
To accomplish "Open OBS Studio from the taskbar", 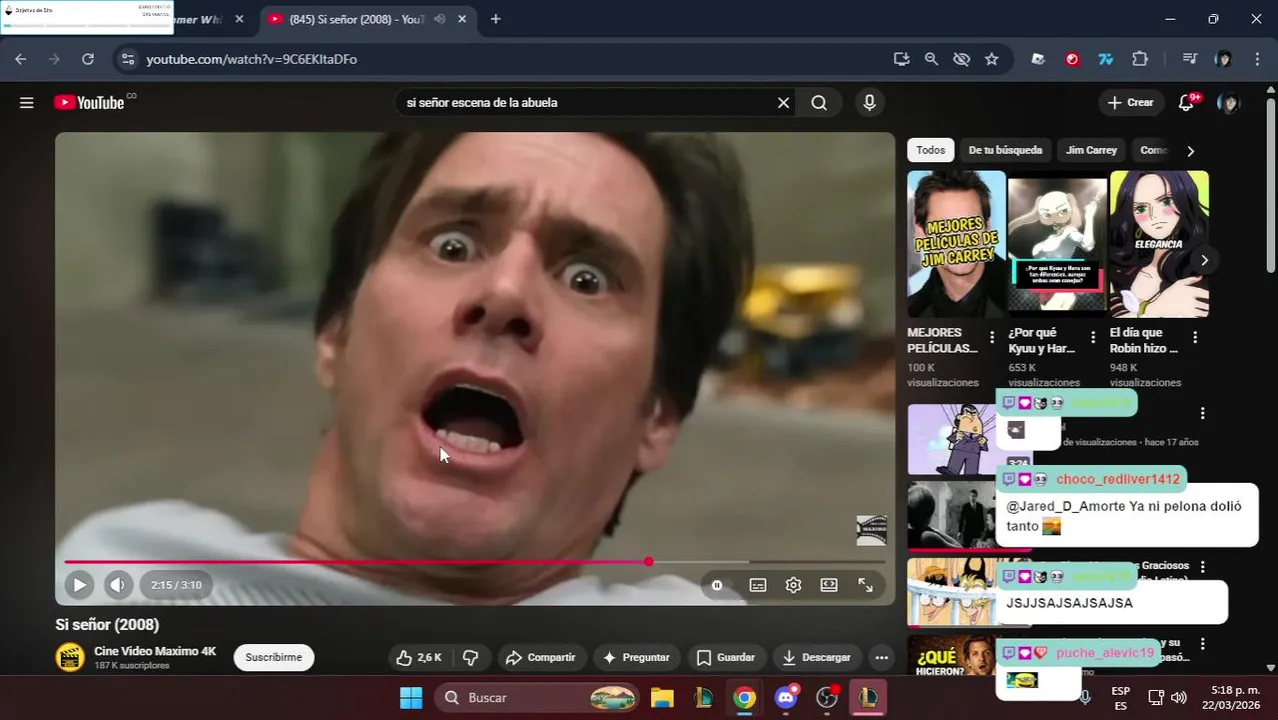I will tap(827, 697).
